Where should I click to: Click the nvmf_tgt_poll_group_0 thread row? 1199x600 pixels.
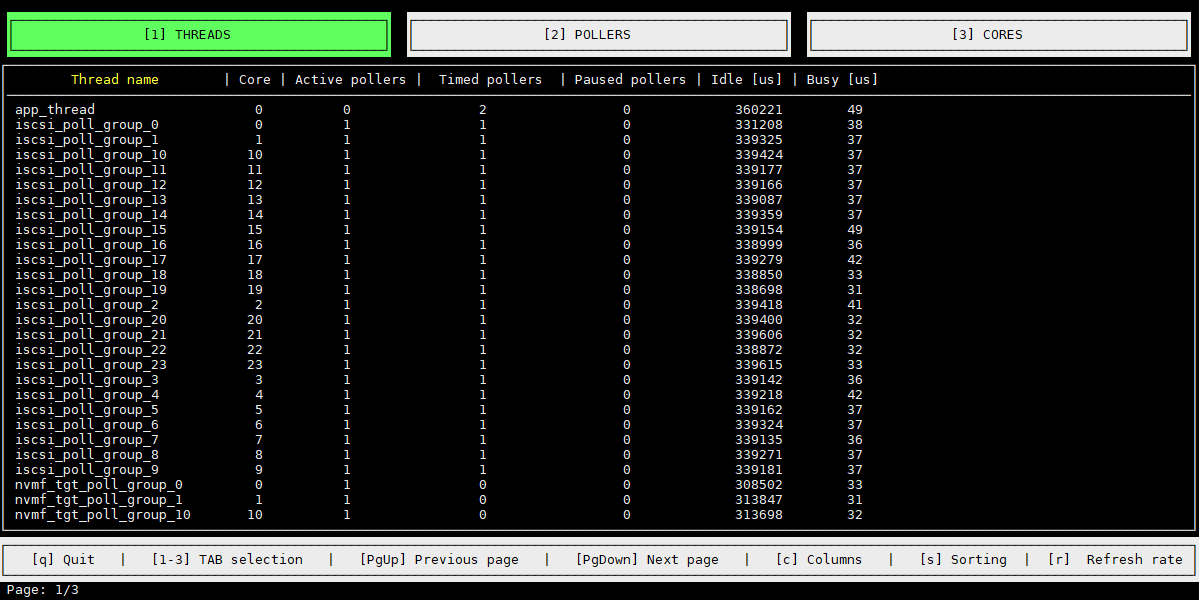coord(99,485)
